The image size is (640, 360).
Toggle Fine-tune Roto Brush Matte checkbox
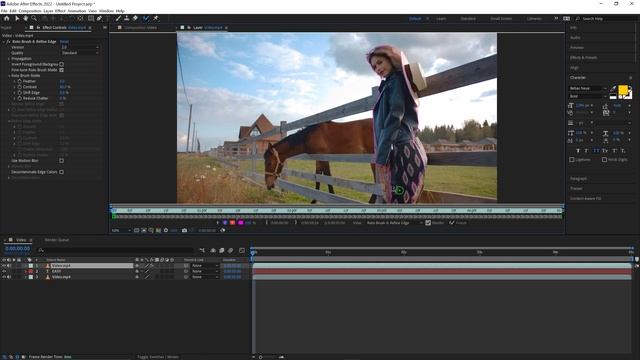coord(62,70)
